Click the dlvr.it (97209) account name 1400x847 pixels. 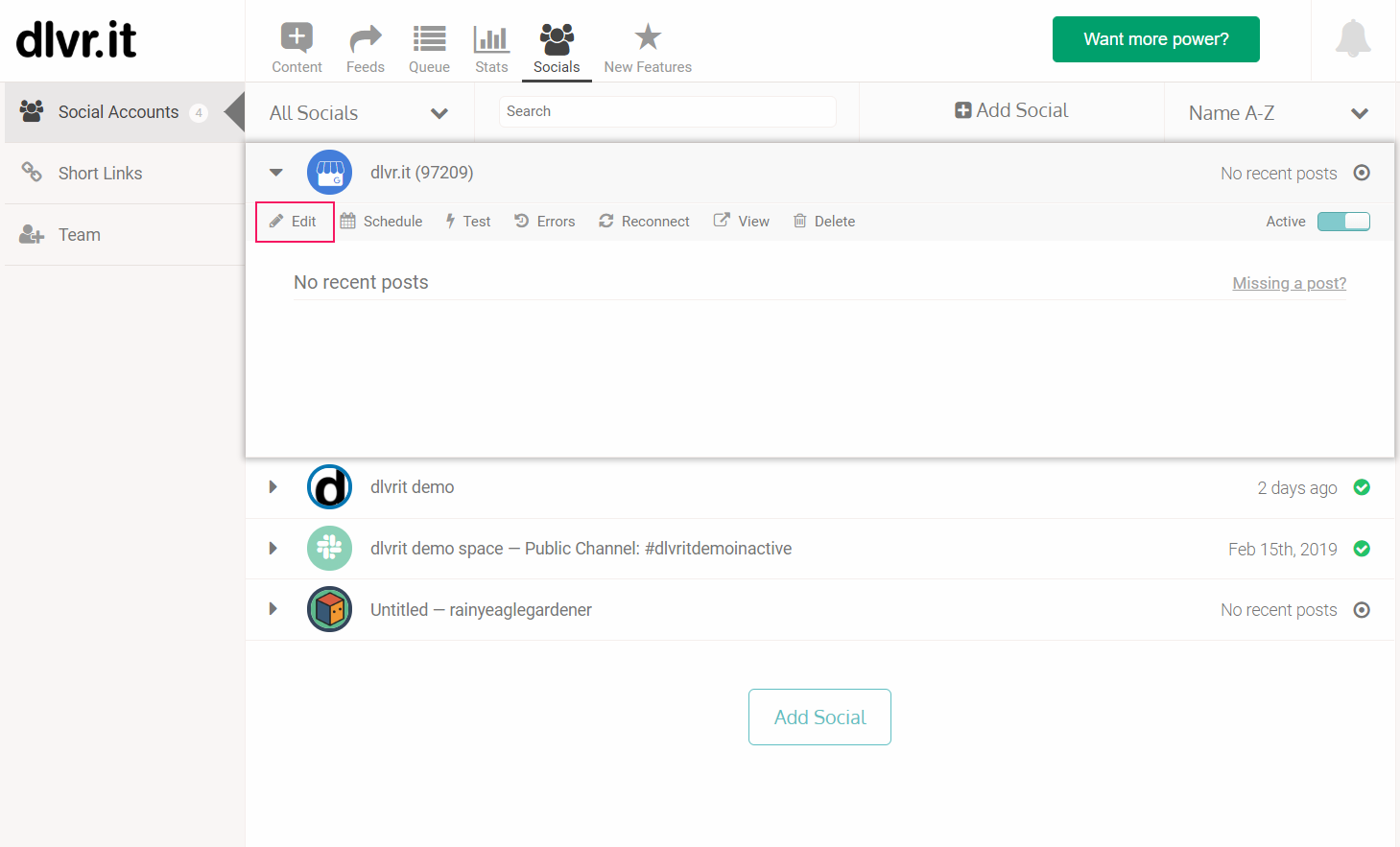point(422,173)
